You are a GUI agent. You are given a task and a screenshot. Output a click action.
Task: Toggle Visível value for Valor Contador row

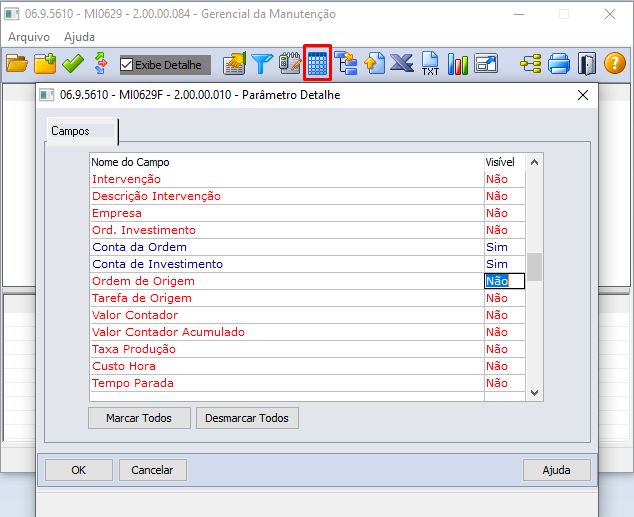click(504, 315)
